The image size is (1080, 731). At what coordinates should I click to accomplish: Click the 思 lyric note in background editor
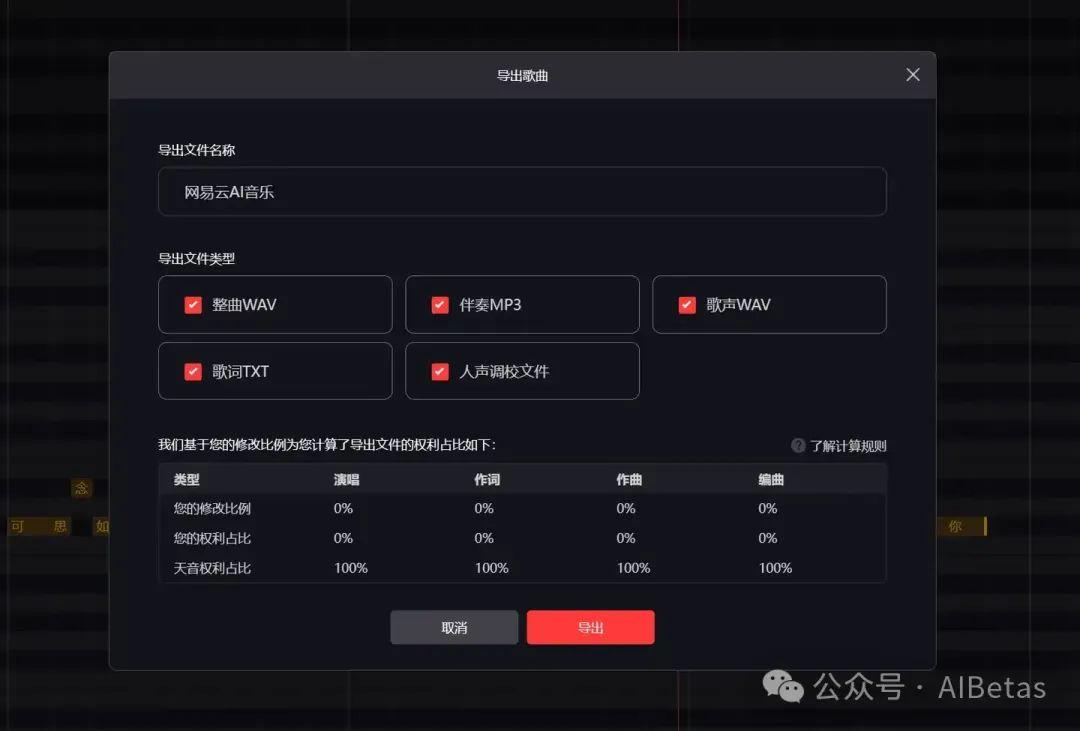coord(61,527)
